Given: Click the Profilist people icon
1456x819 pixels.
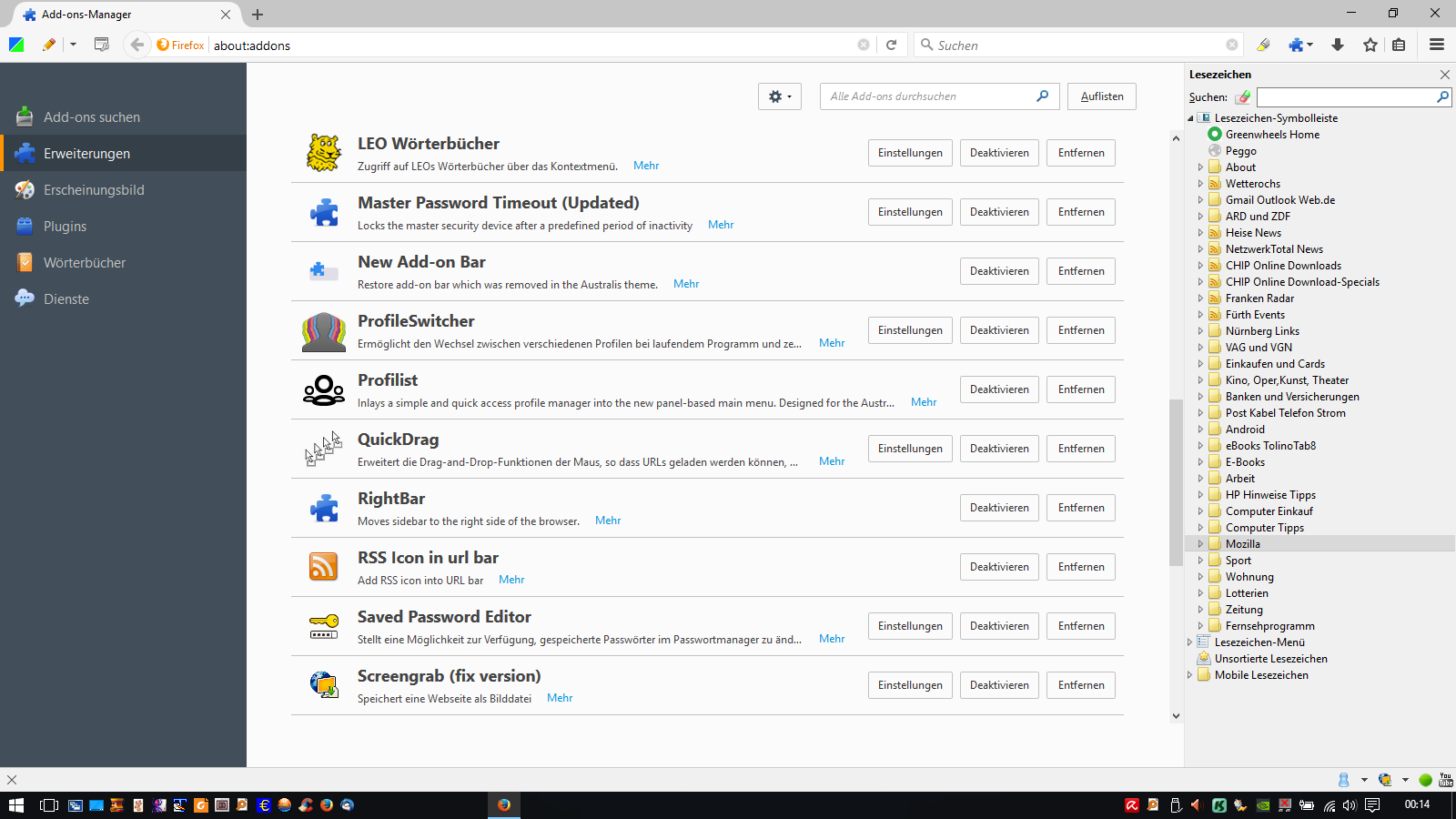Looking at the screenshot, I should 324,390.
